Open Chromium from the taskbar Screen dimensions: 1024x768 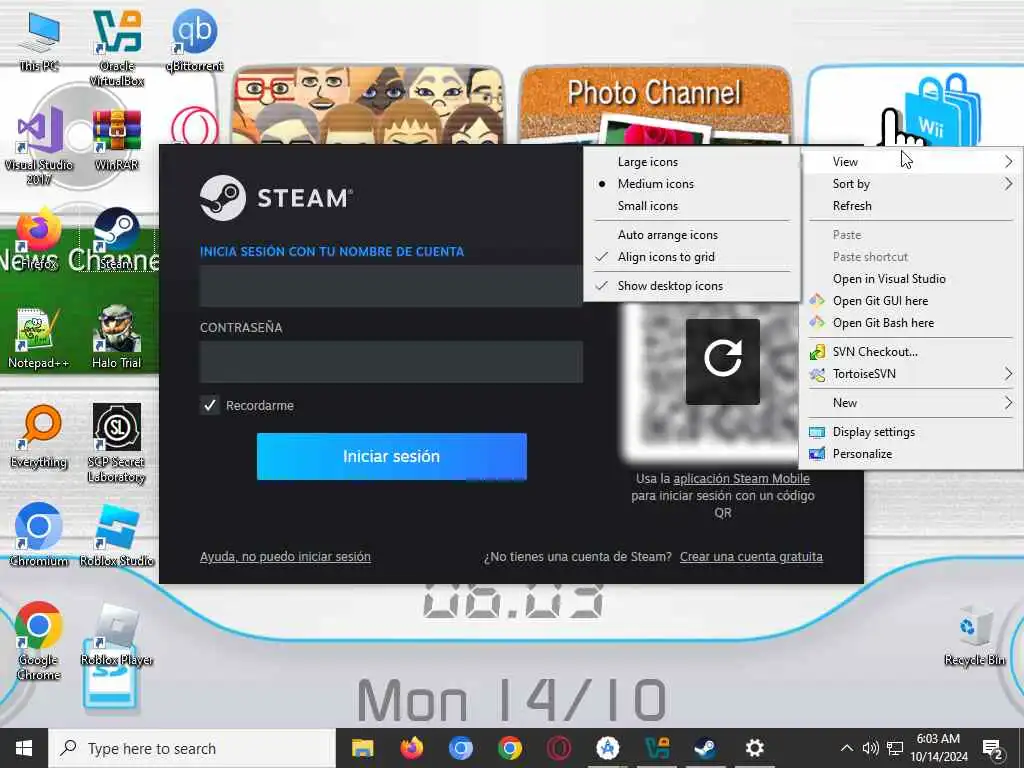point(460,748)
